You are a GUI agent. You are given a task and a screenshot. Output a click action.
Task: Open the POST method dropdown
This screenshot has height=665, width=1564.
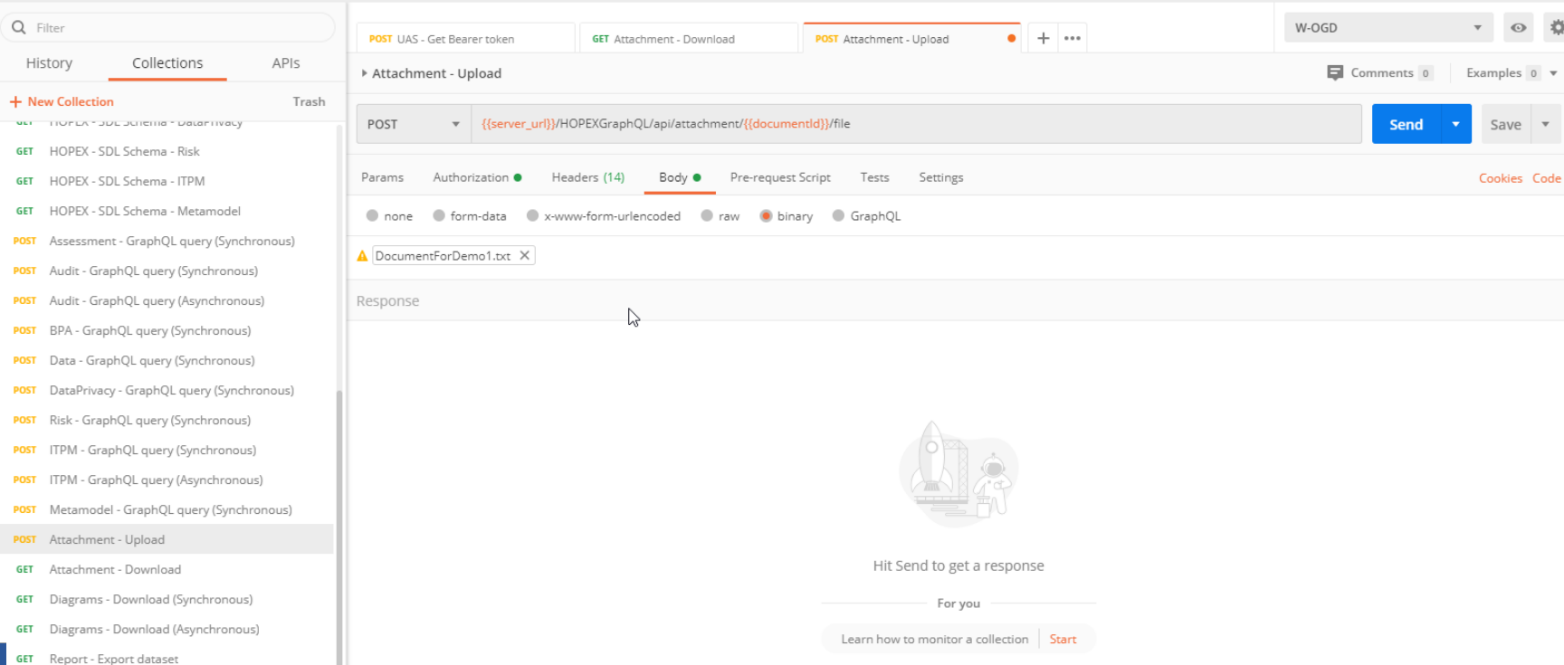pos(413,125)
